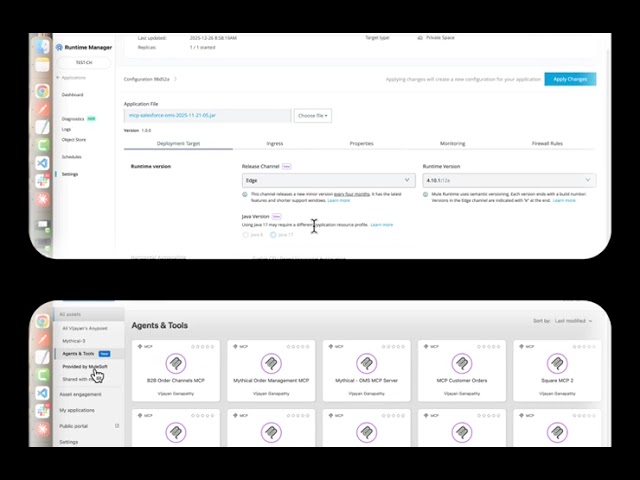The width and height of the screenshot is (640, 480).
Task: Switch to the Monitoring tab
Action: [452, 143]
